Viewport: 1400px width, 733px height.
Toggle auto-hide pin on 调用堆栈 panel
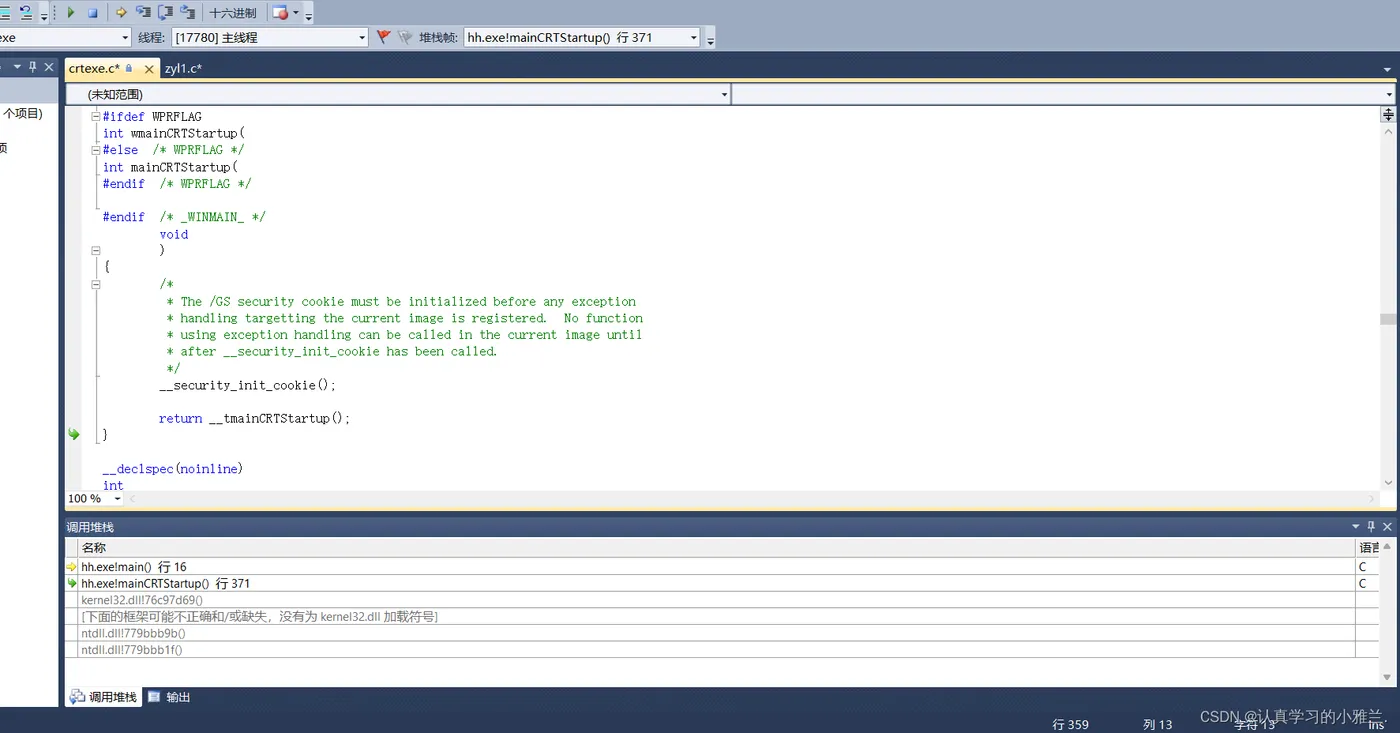tap(1371, 527)
